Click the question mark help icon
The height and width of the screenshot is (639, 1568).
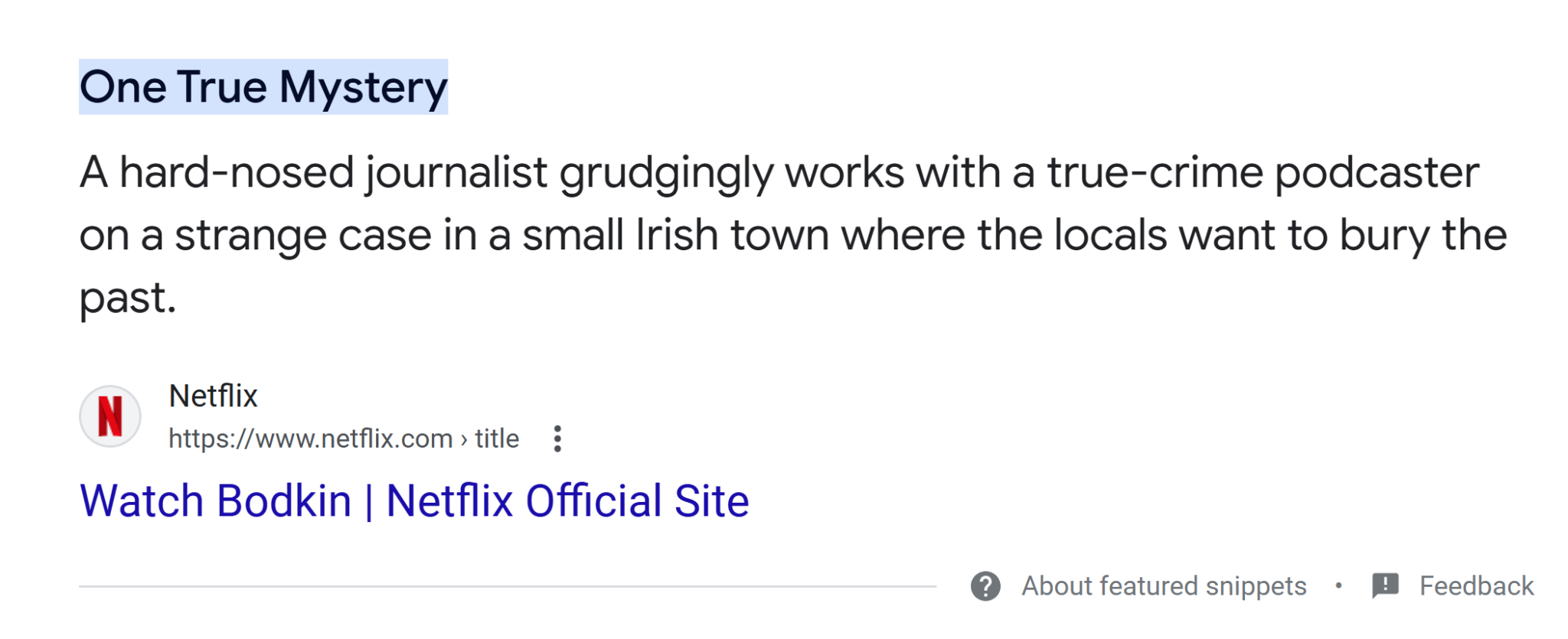click(x=985, y=586)
